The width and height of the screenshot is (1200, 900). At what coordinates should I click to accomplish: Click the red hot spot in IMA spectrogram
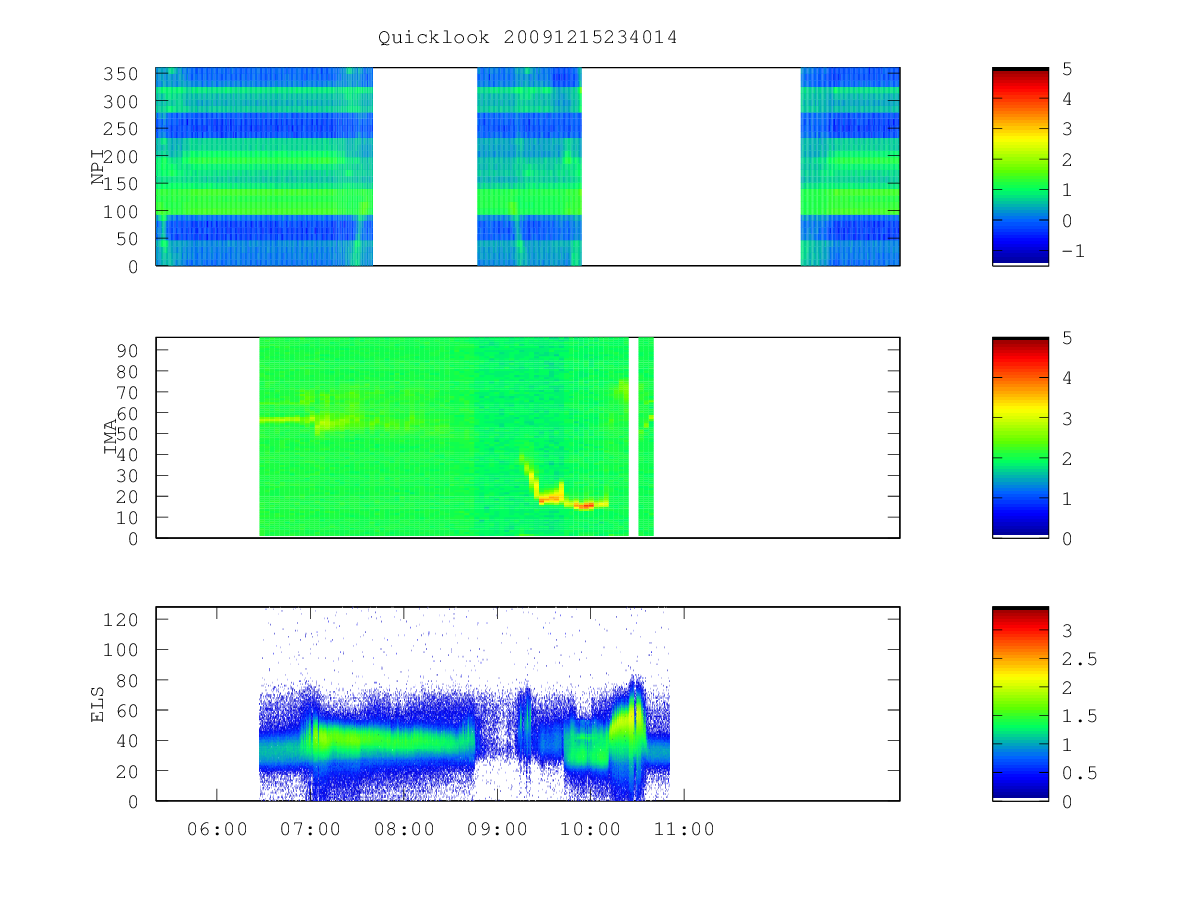(x=585, y=506)
